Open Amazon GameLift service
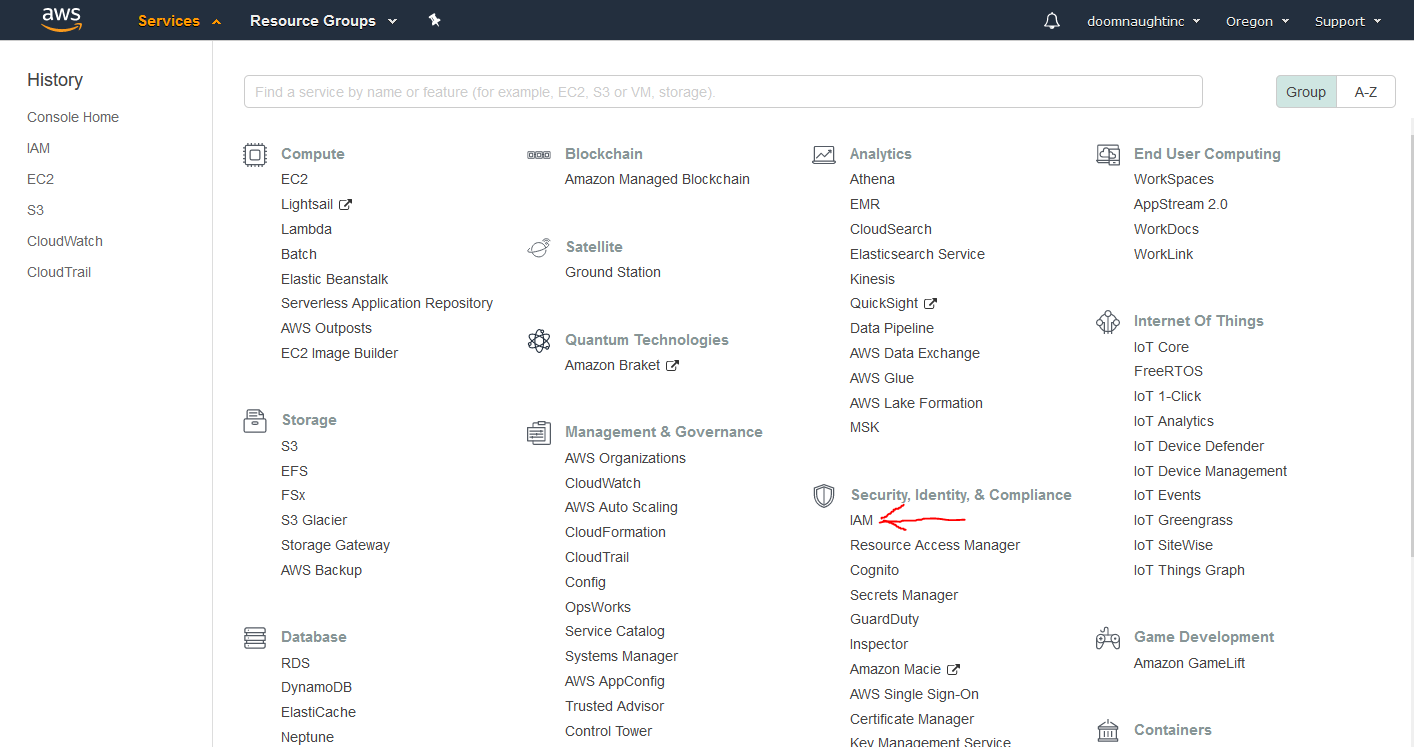This screenshot has width=1414, height=747. pyautogui.click(x=1189, y=663)
